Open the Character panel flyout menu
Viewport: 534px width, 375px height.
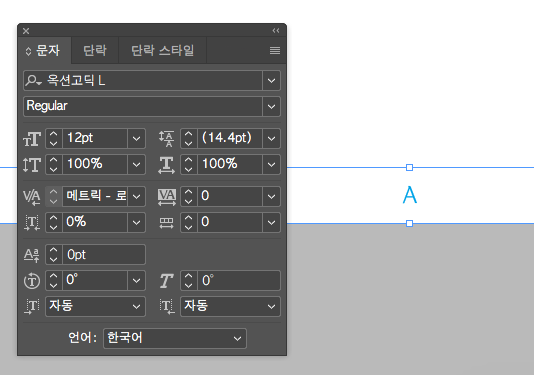click(275, 51)
